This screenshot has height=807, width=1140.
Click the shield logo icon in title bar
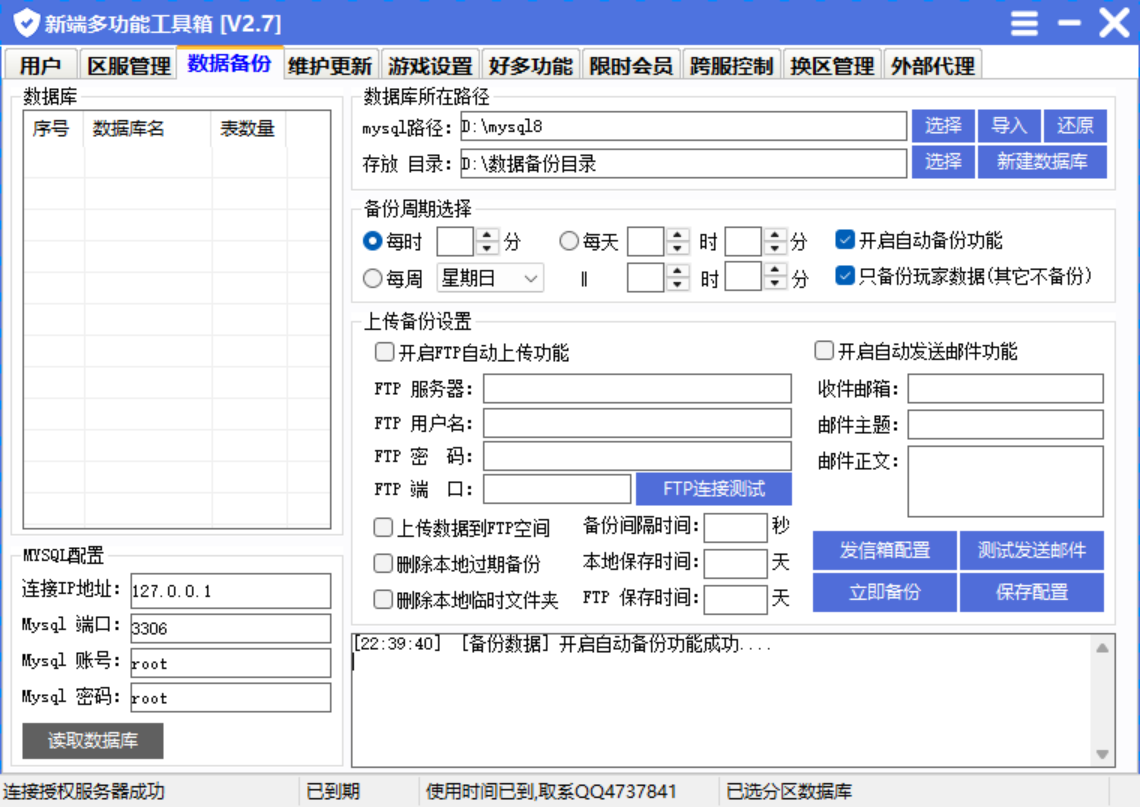[x=26, y=23]
